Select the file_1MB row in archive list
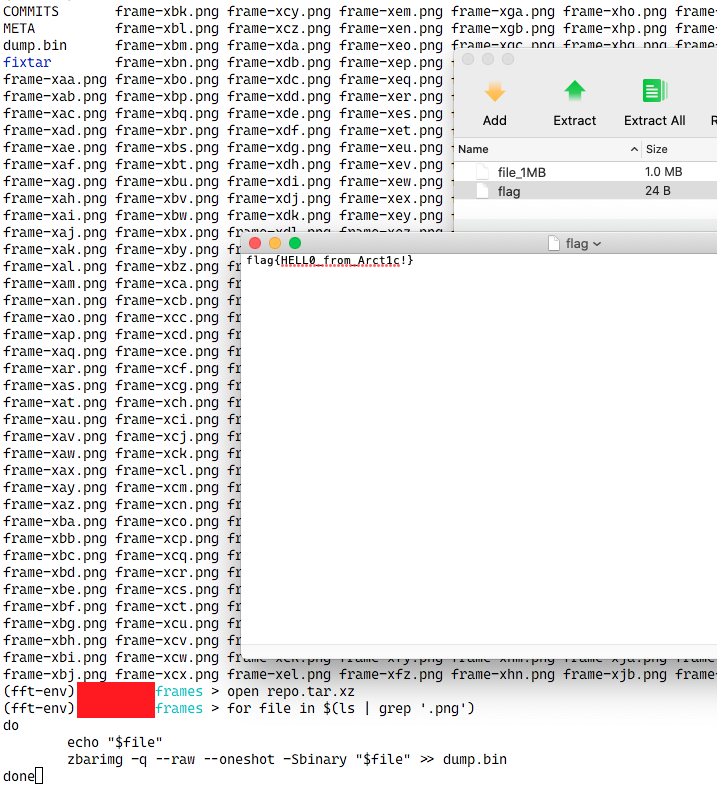This screenshot has width=717, height=790. 585,172
